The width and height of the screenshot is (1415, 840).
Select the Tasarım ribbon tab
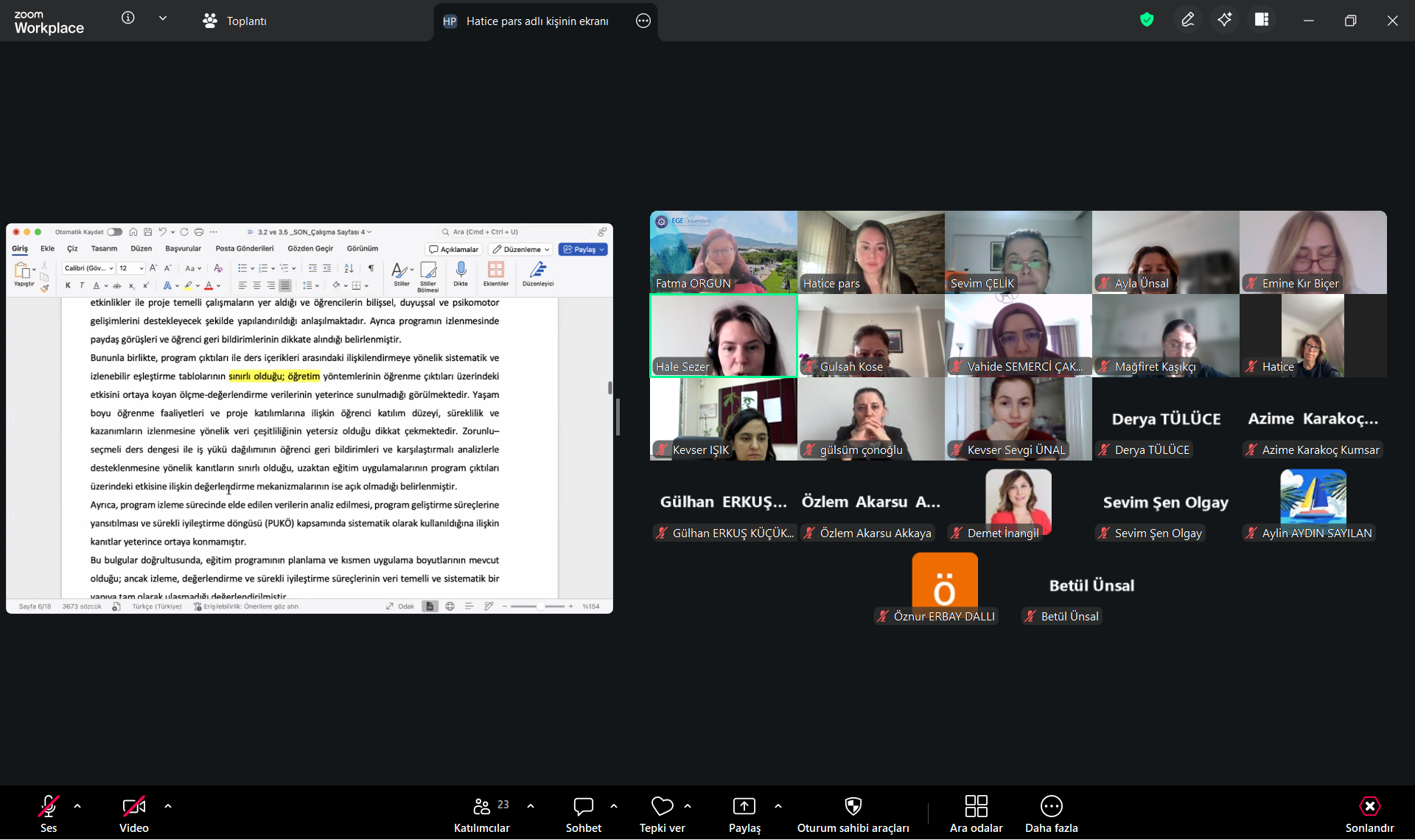pos(104,249)
